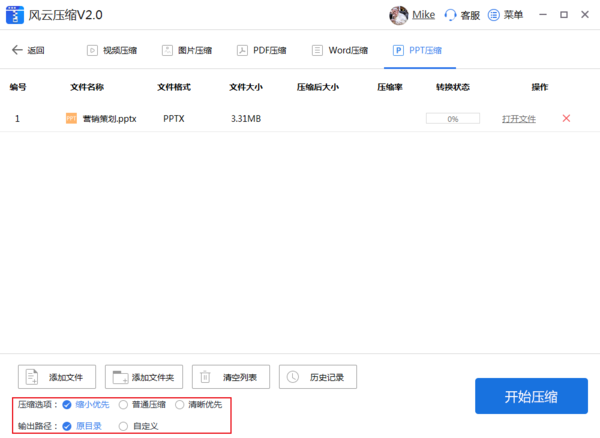Select 自定义 output path option
600x438 pixels.
click(x=123, y=426)
